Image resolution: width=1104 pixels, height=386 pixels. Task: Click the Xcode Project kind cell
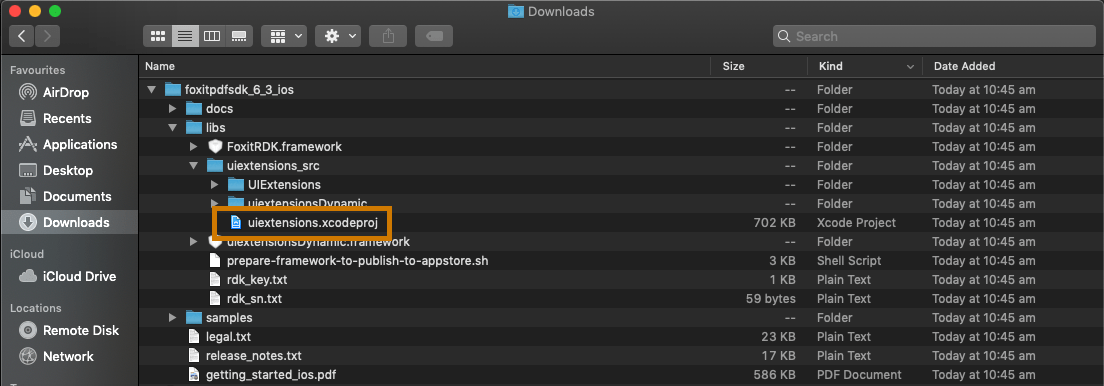(856, 223)
